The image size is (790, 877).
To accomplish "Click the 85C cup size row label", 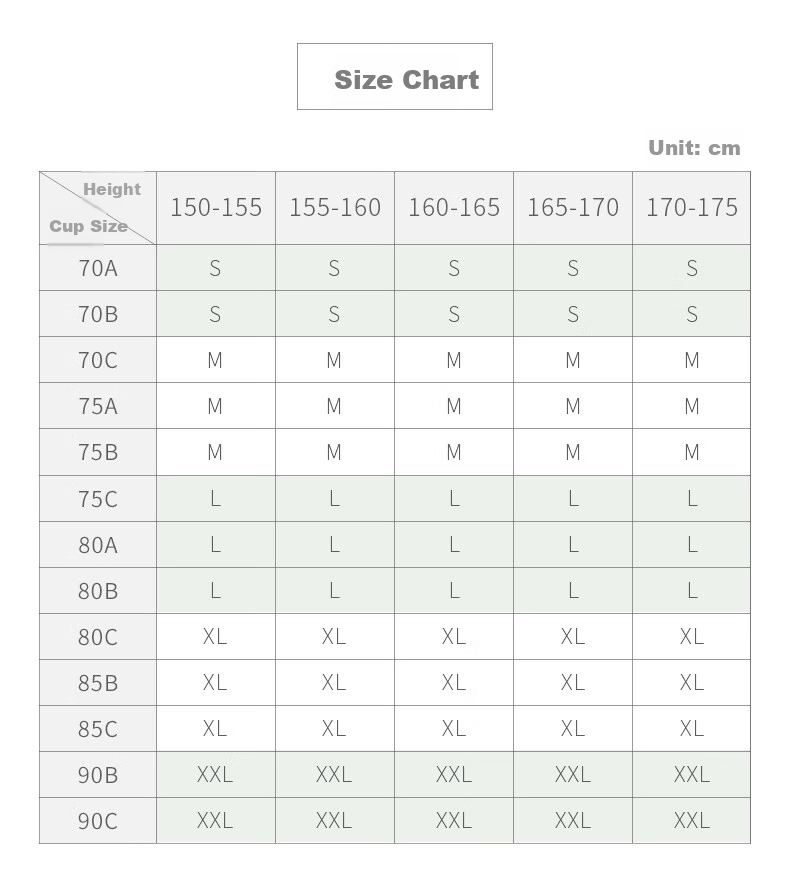I will coord(98,729).
